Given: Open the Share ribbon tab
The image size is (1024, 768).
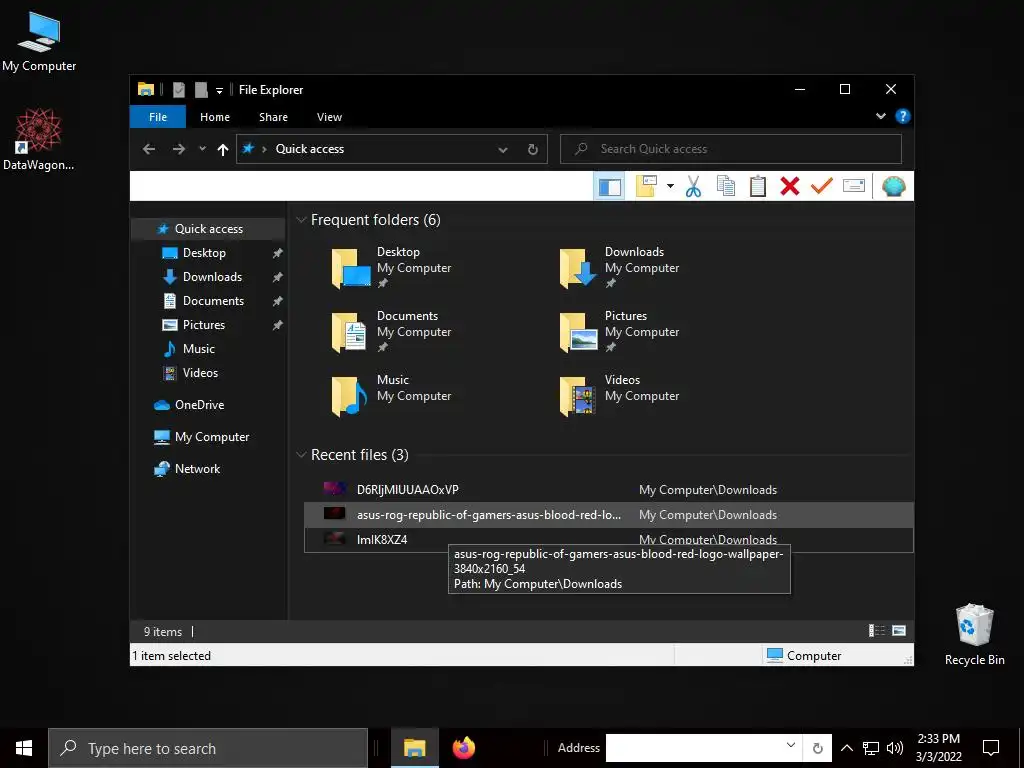Looking at the screenshot, I should 273,117.
